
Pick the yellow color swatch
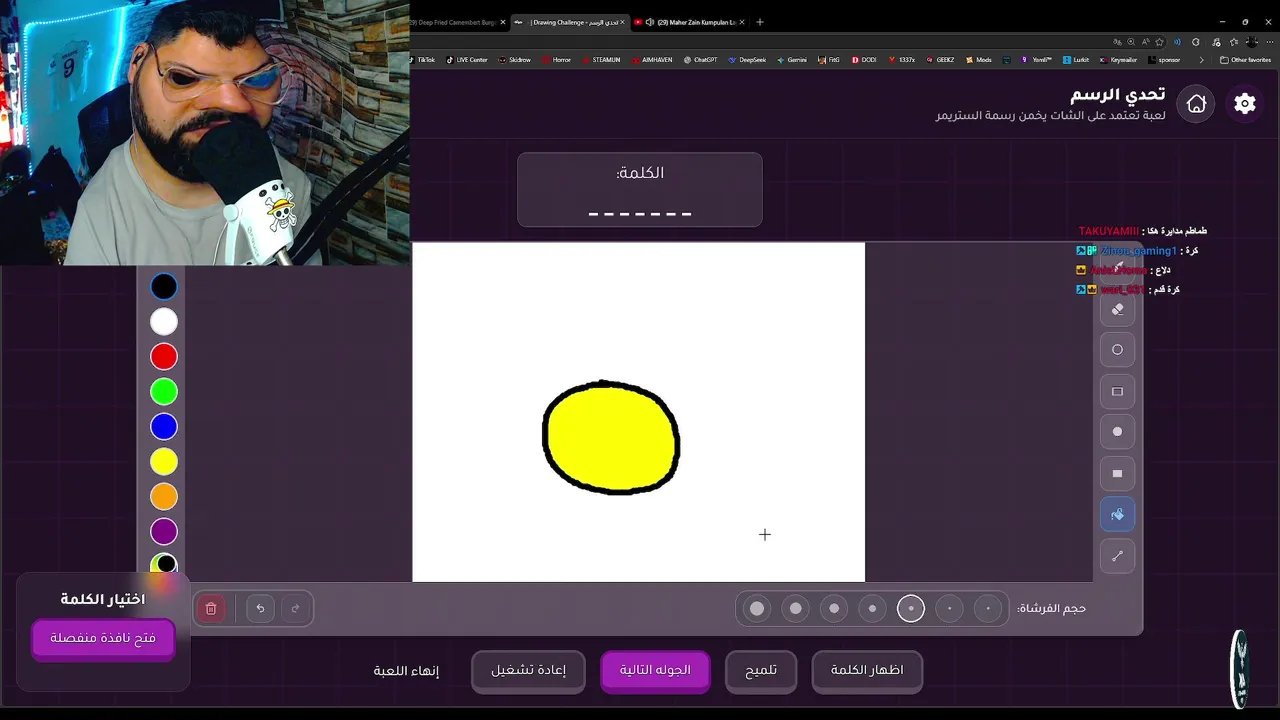tap(164, 462)
